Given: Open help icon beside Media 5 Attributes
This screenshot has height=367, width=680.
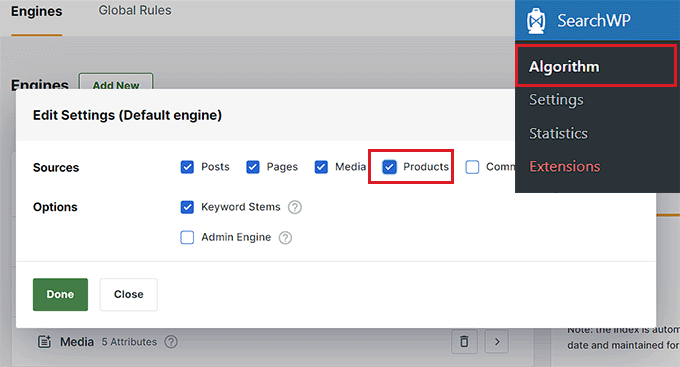Looking at the screenshot, I should tap(171, 342).
